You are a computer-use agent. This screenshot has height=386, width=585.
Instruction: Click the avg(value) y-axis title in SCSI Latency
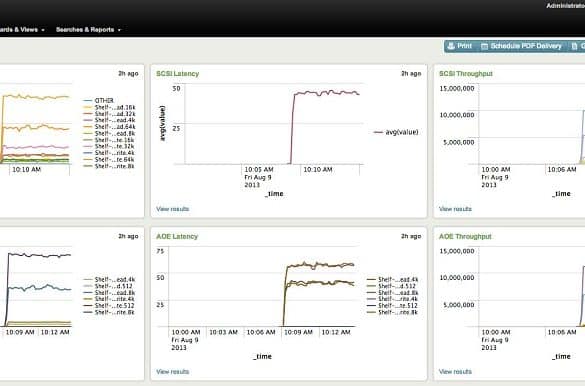162,123
